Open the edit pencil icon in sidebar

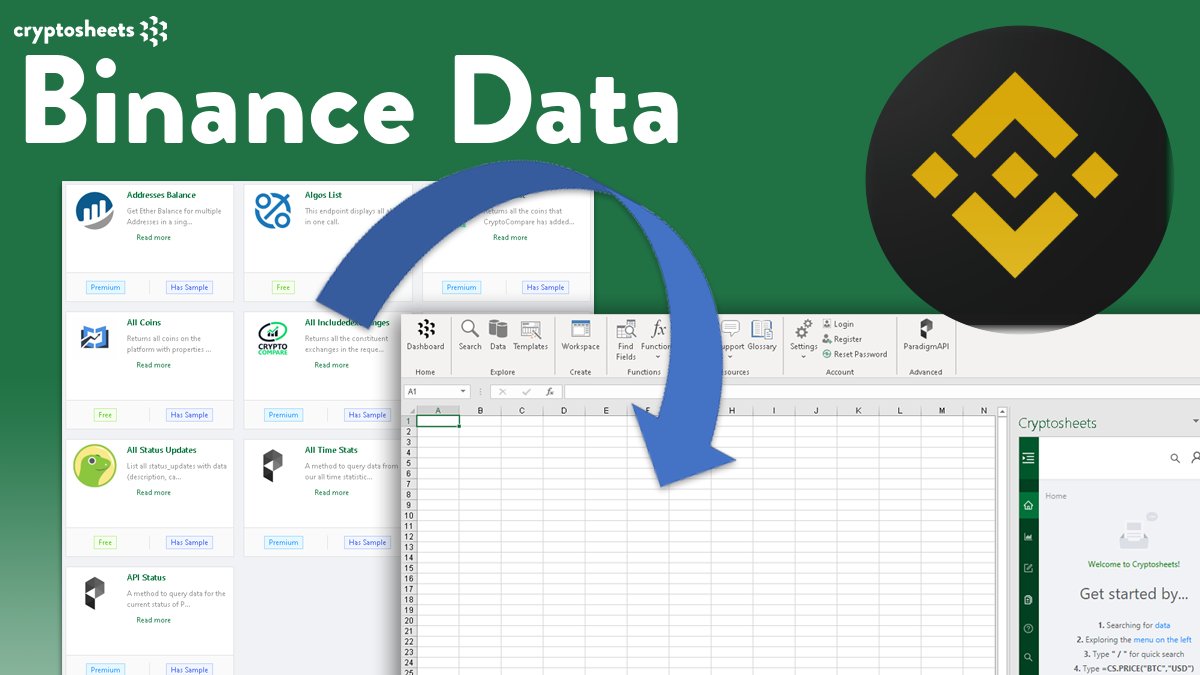(1029, 568)
